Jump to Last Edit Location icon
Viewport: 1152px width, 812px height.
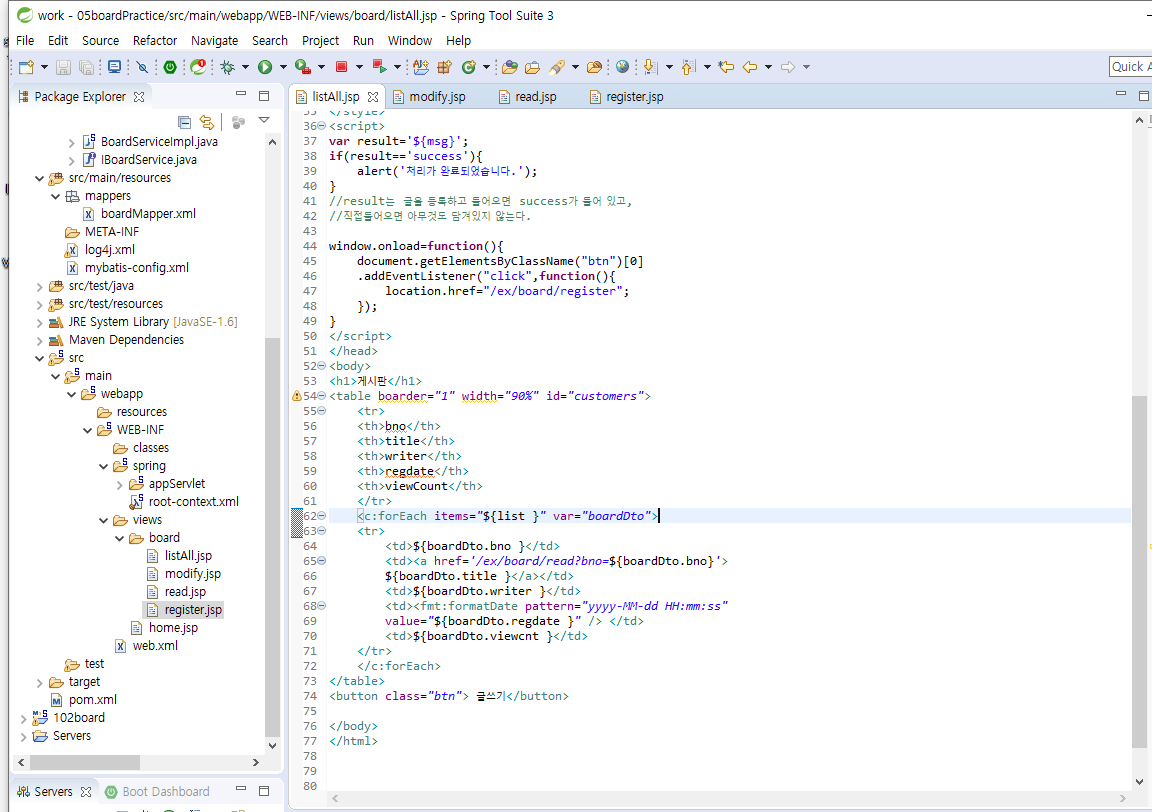click(726, 67)
